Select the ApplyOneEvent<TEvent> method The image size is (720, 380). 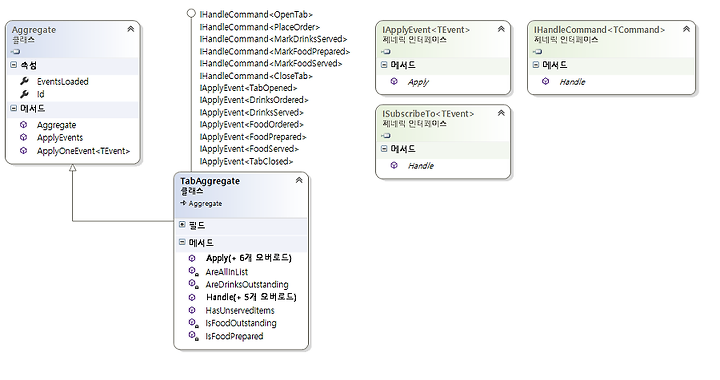click(x=83, y=151)
